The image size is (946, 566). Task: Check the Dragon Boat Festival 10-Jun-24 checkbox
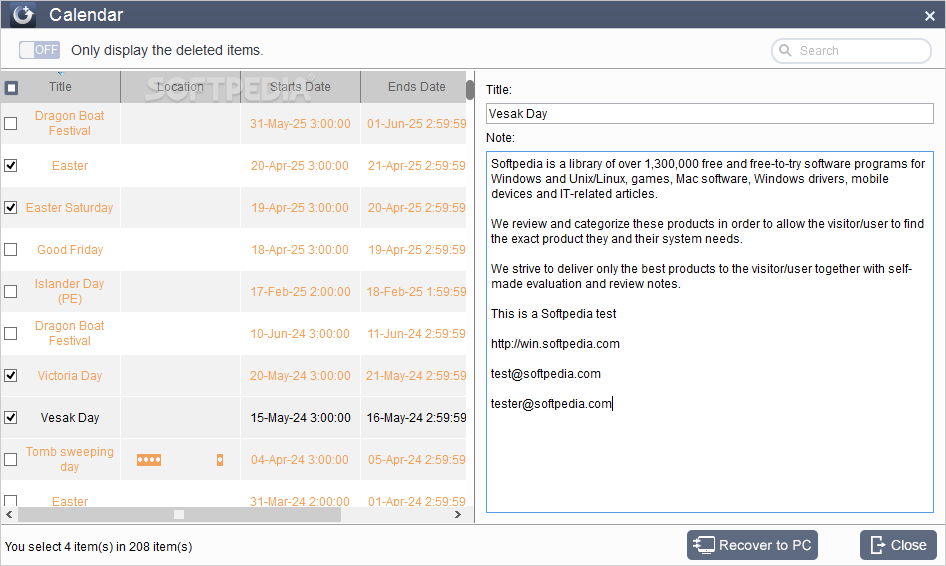[11, 333]
